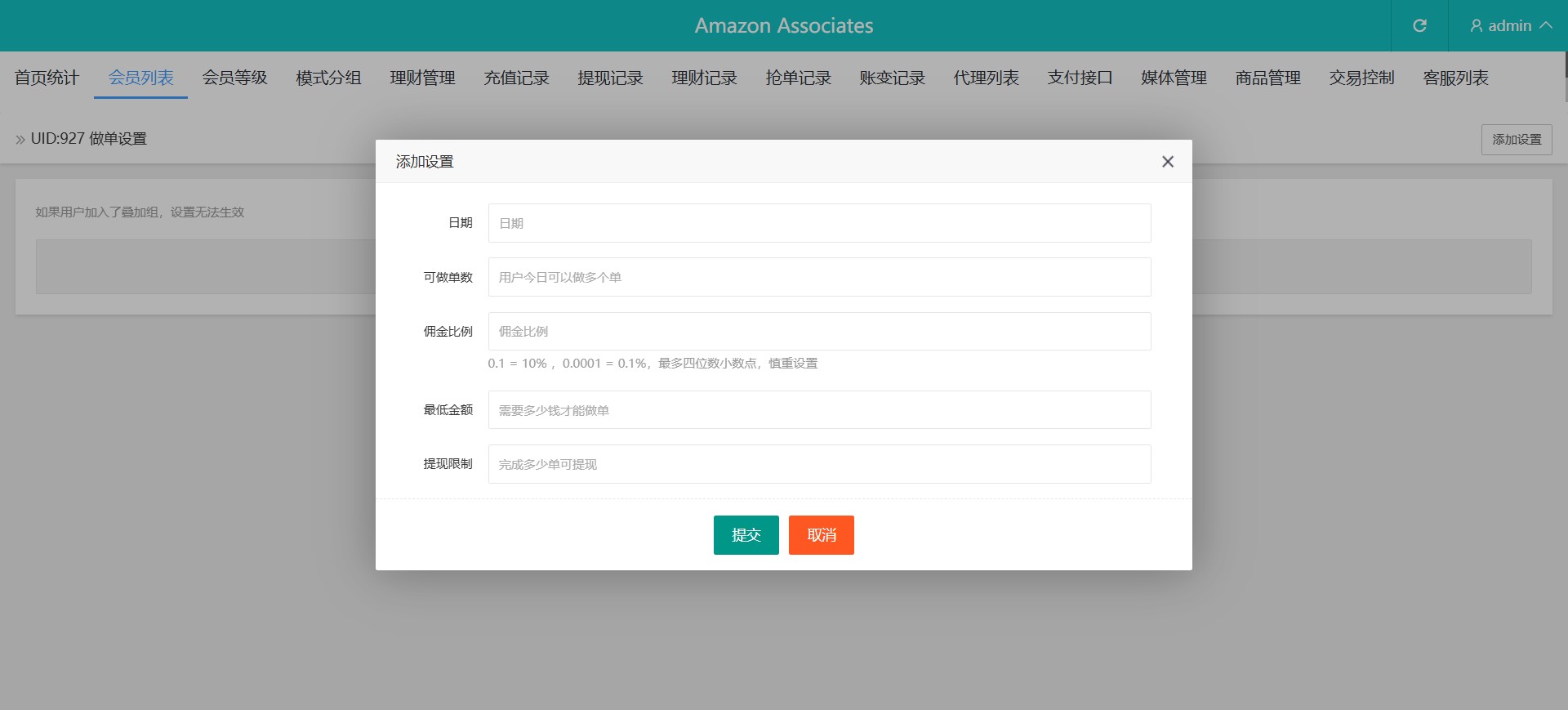Image resolution: width=1568 pixels, height=710 pixels.
Task: Navigate to 商品管理 tab
Action: [1267, 78]
